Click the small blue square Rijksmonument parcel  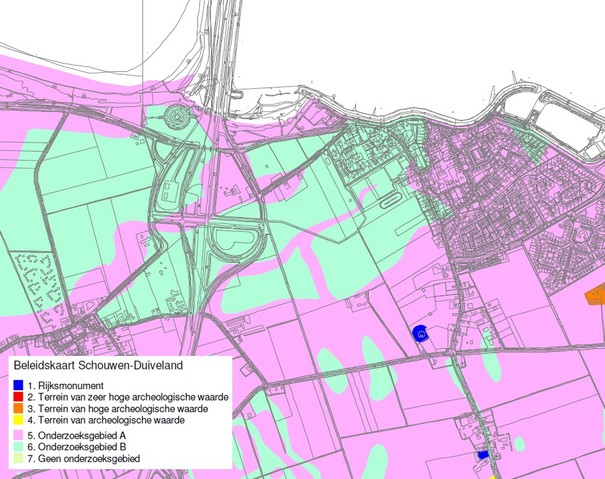click(x=483, y=455)
